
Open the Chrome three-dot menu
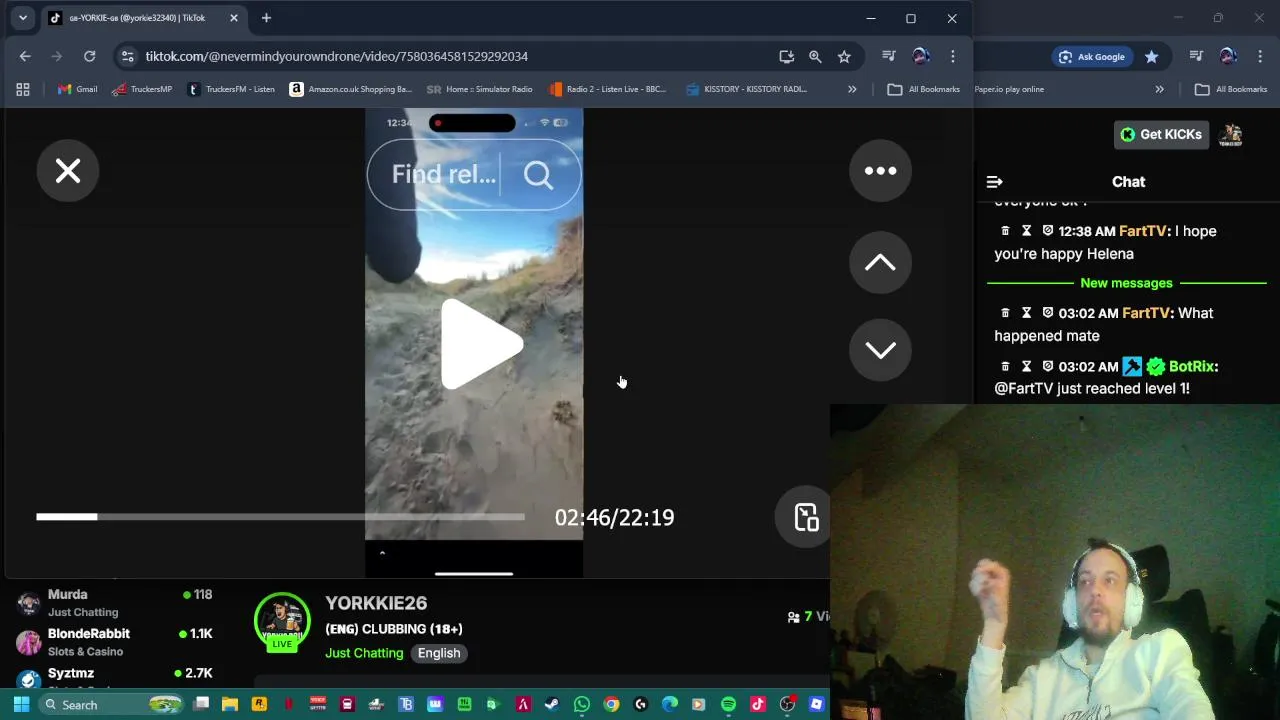click(953, 57)
